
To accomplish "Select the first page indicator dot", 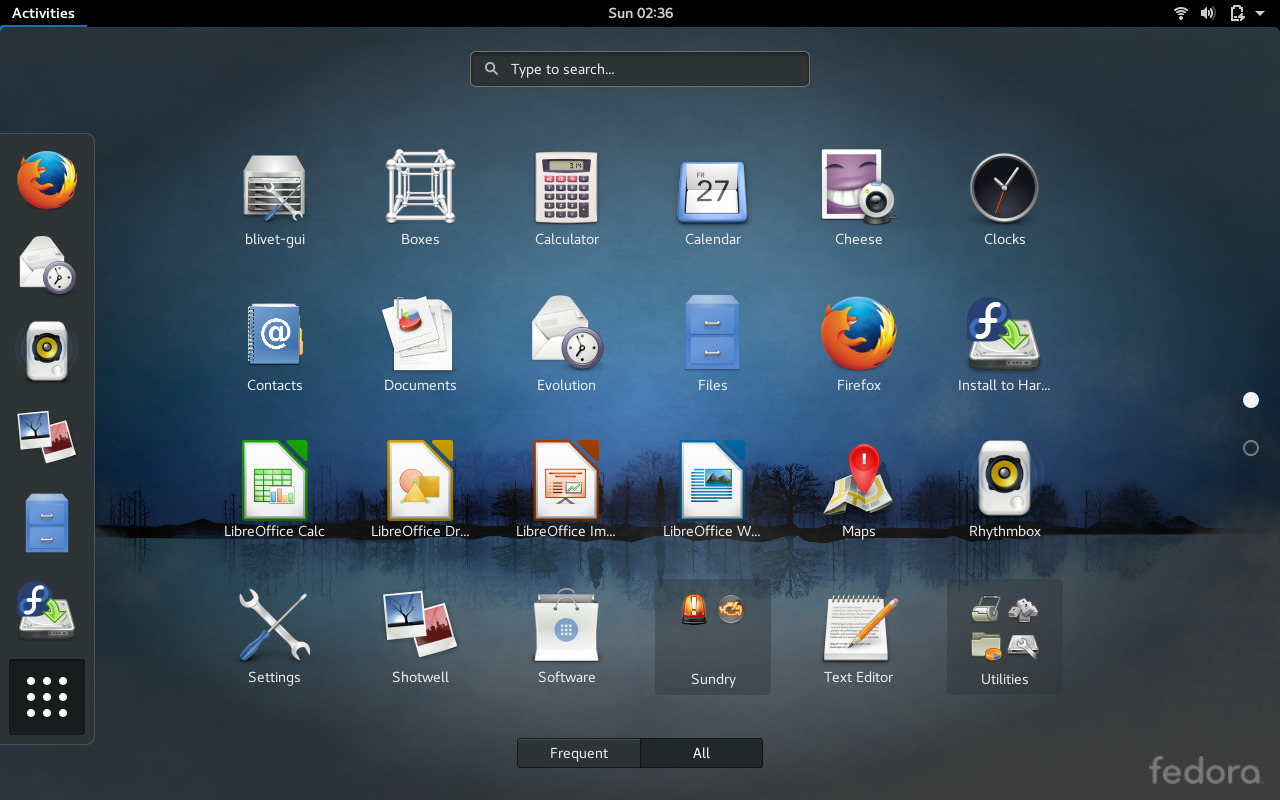I will point(1250,400).
